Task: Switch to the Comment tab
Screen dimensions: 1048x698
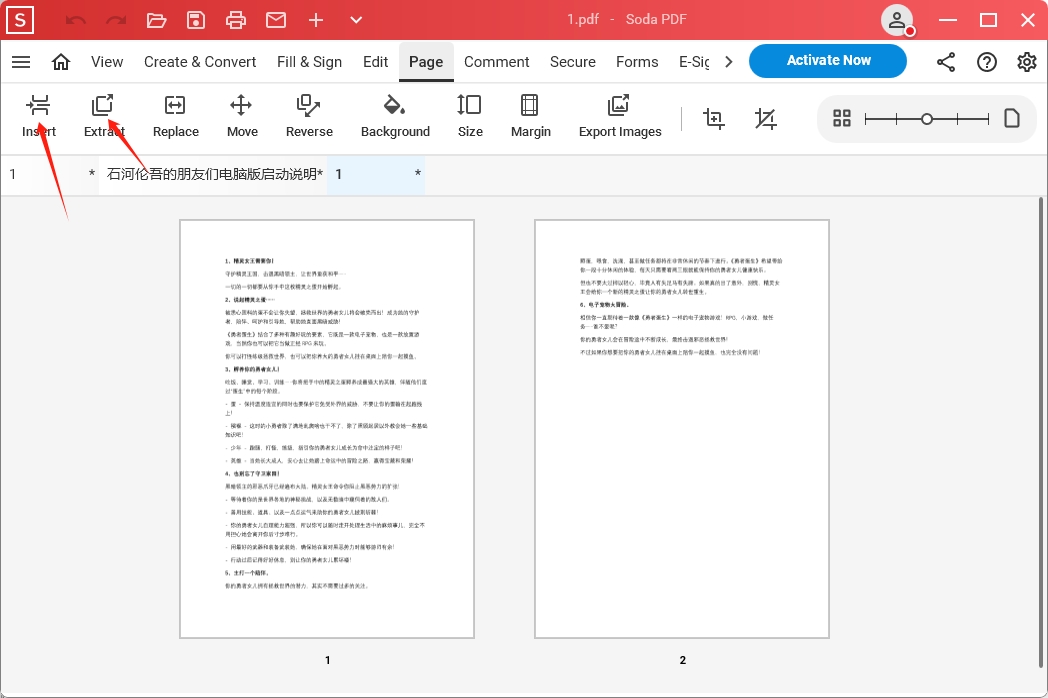Action: click(x=496, y=62)
